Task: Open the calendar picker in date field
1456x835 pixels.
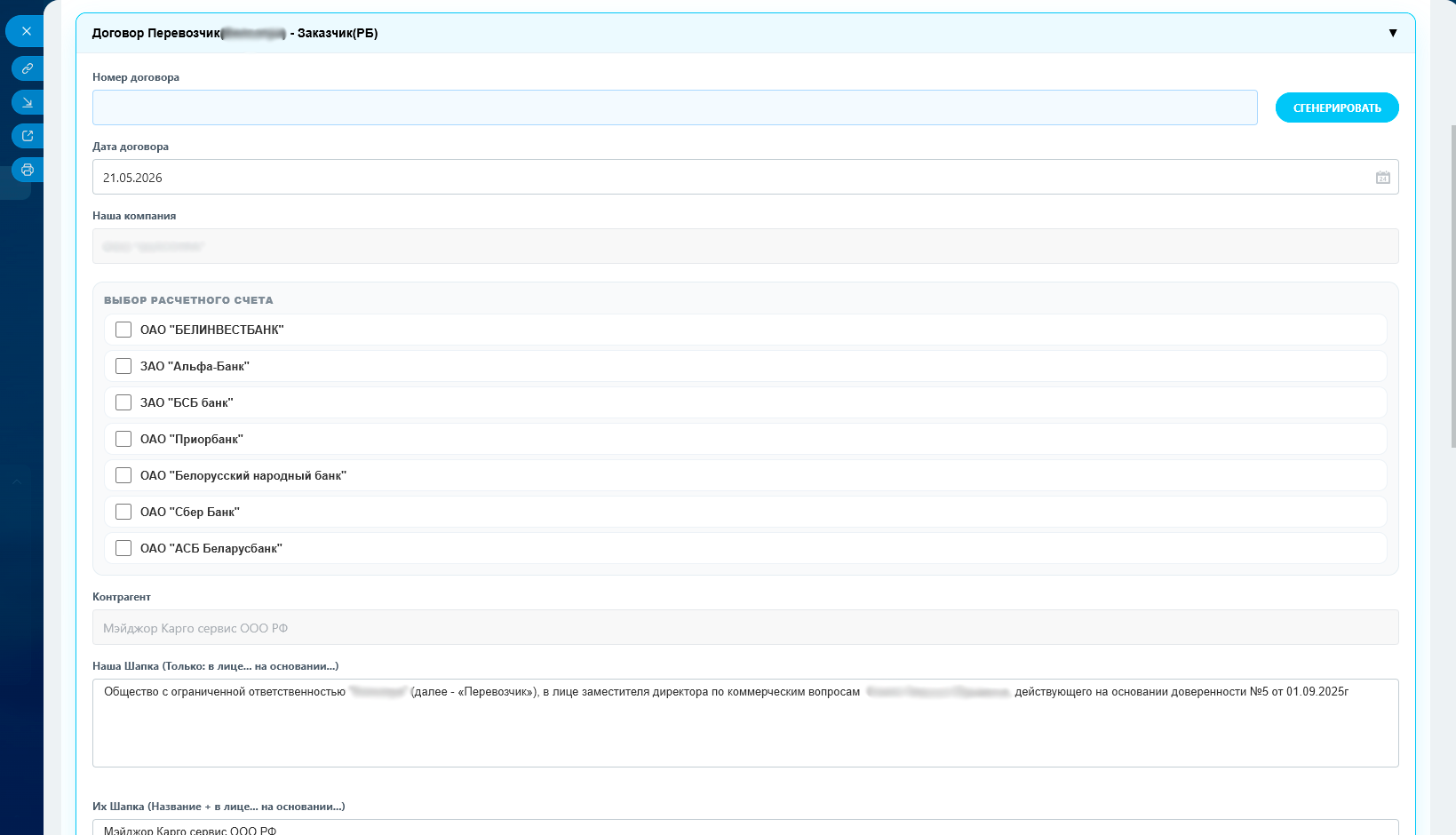Action: (1383, 178)
